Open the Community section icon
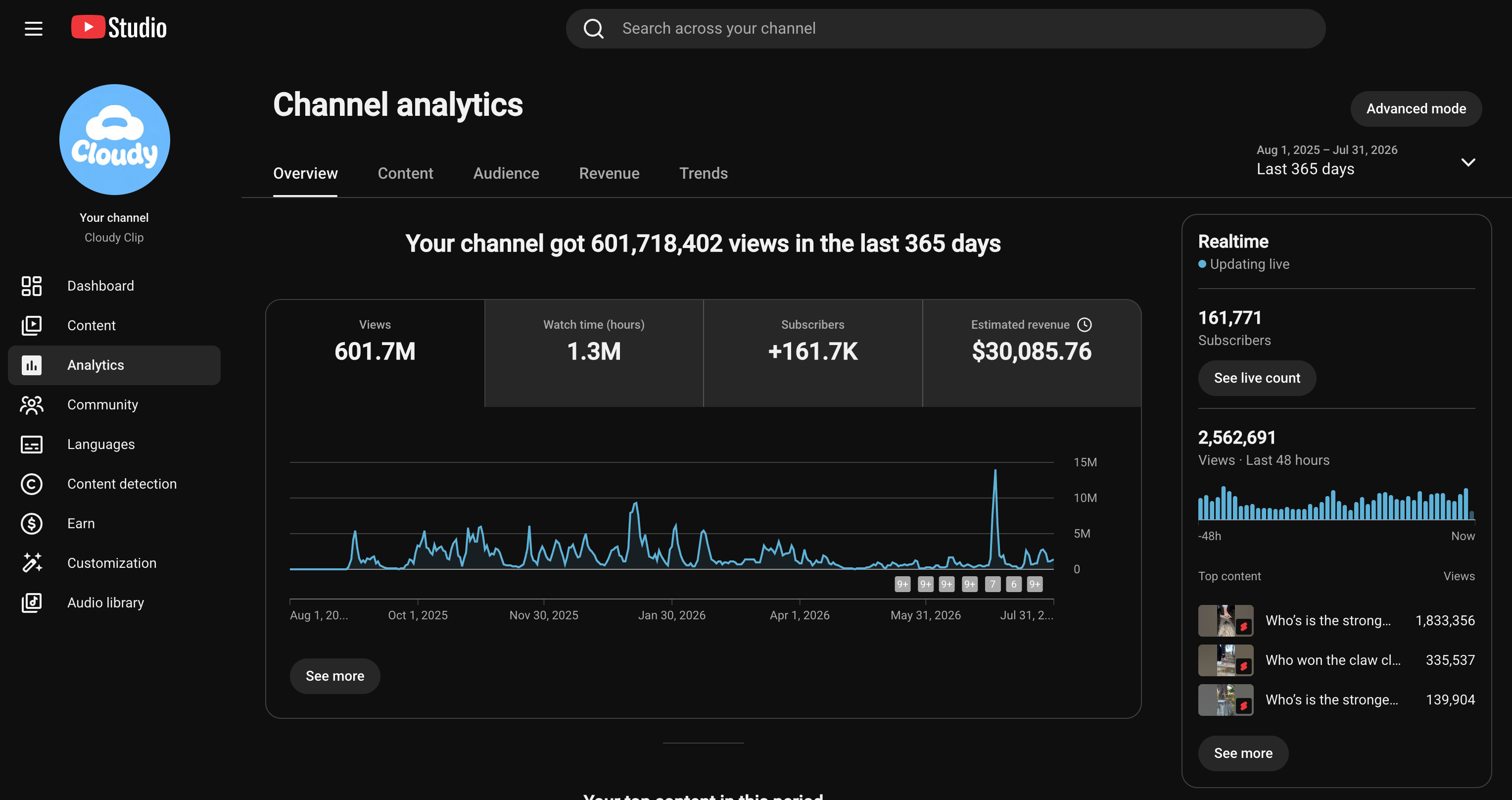Viewport: 1512px width, 800px height. 32,404
